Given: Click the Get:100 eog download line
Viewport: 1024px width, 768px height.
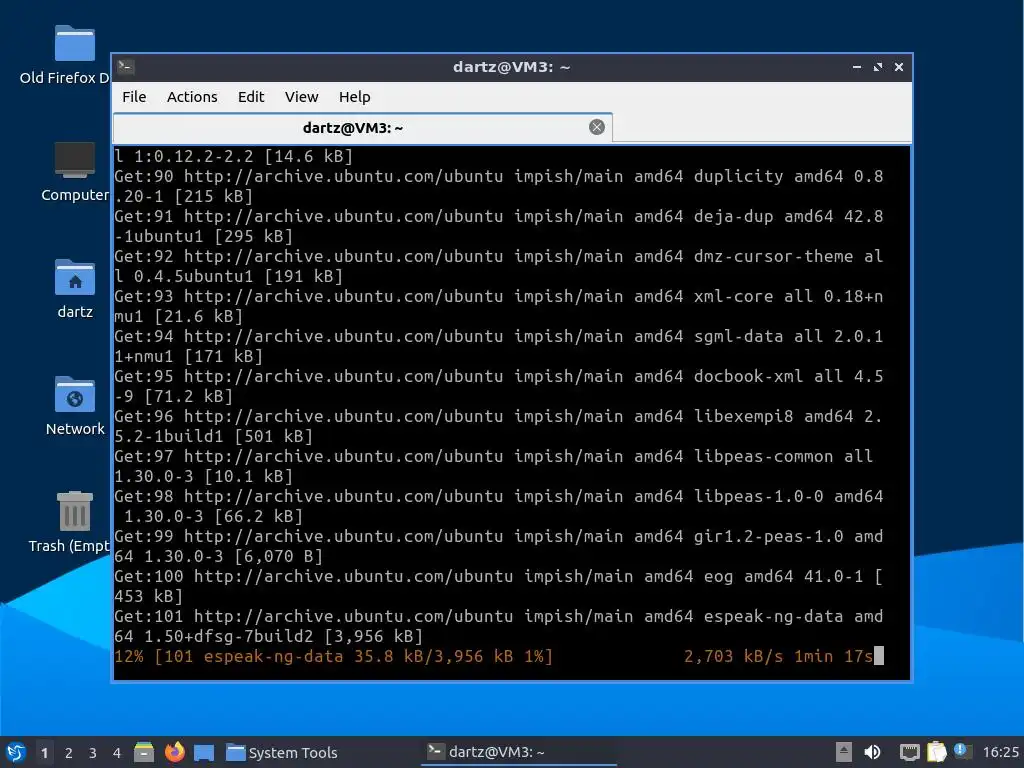Looking at the screenshot, I should coord(499,586).
